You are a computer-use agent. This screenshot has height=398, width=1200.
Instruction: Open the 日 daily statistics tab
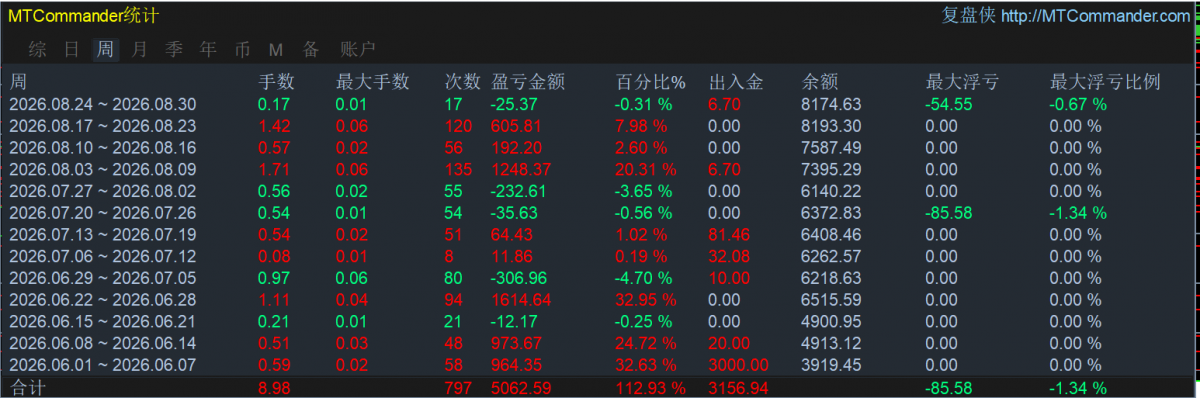(x=71, y=49)
